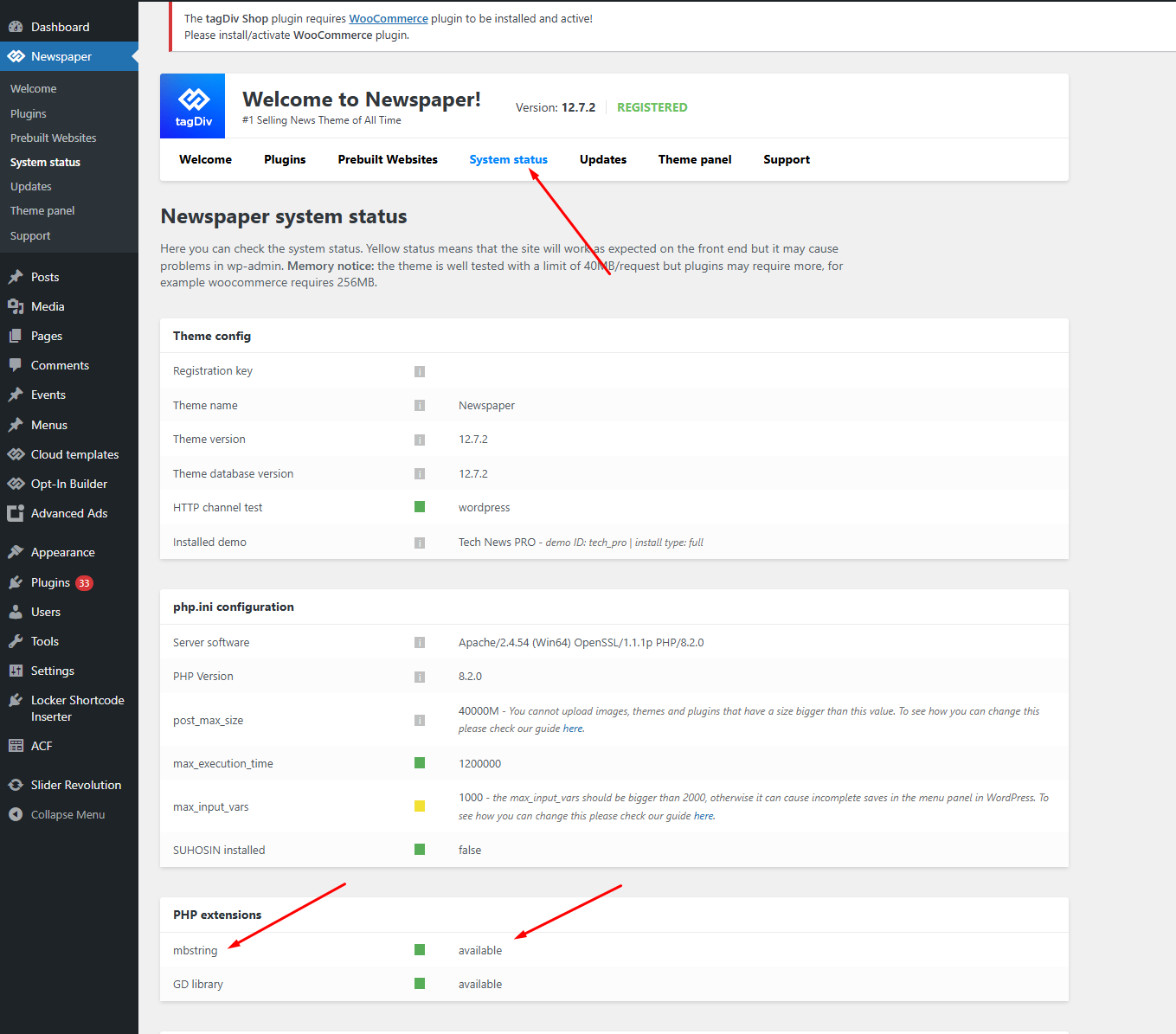Open the Support tab
The image size is (1176, 1034).
click(x=787, y=159)
